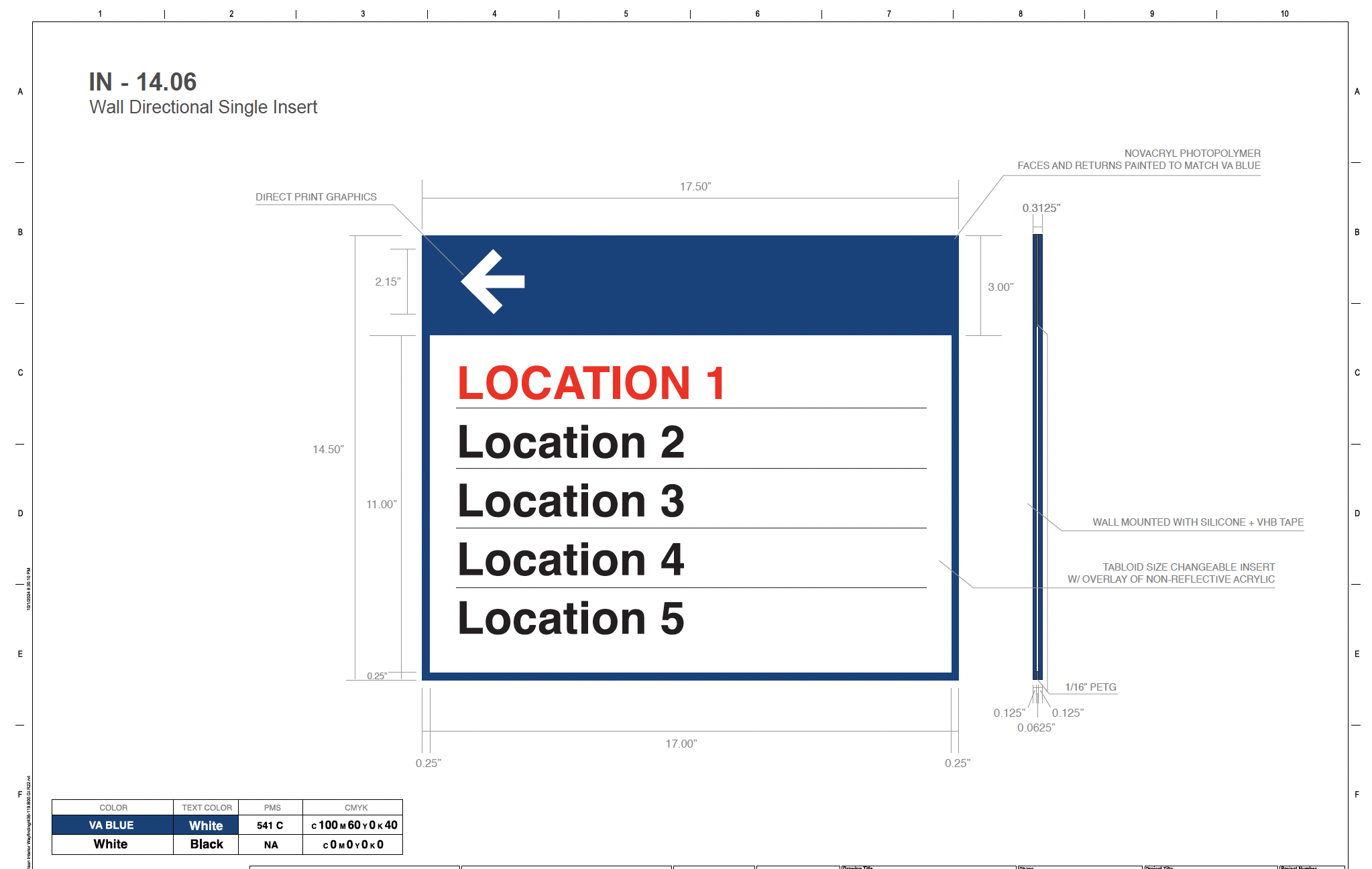Click the 541 C PMS table cell

pyautogui.click(x=270, y=825)
